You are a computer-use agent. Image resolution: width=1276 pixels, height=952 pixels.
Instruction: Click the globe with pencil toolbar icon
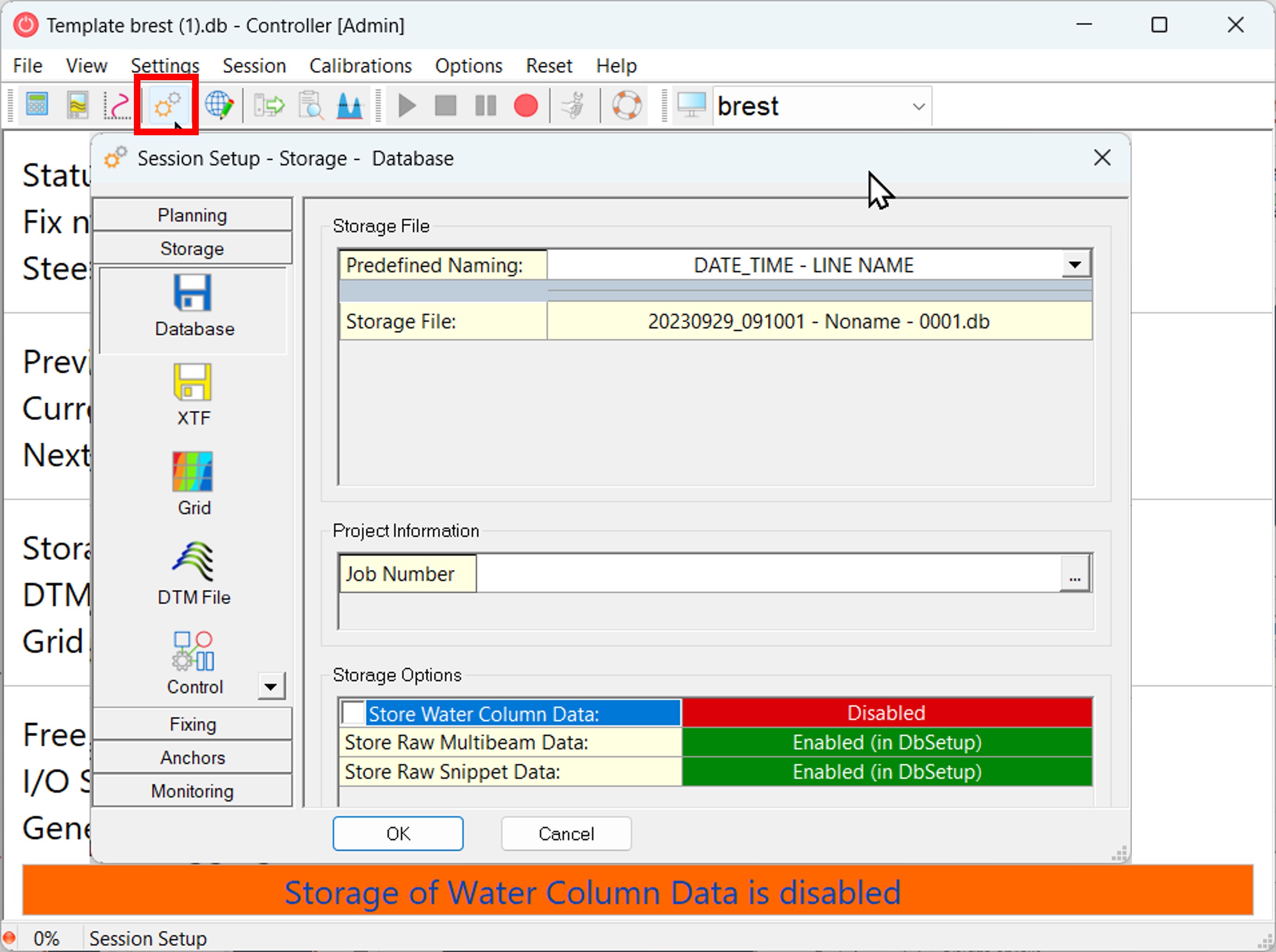(x=219, y=106)
